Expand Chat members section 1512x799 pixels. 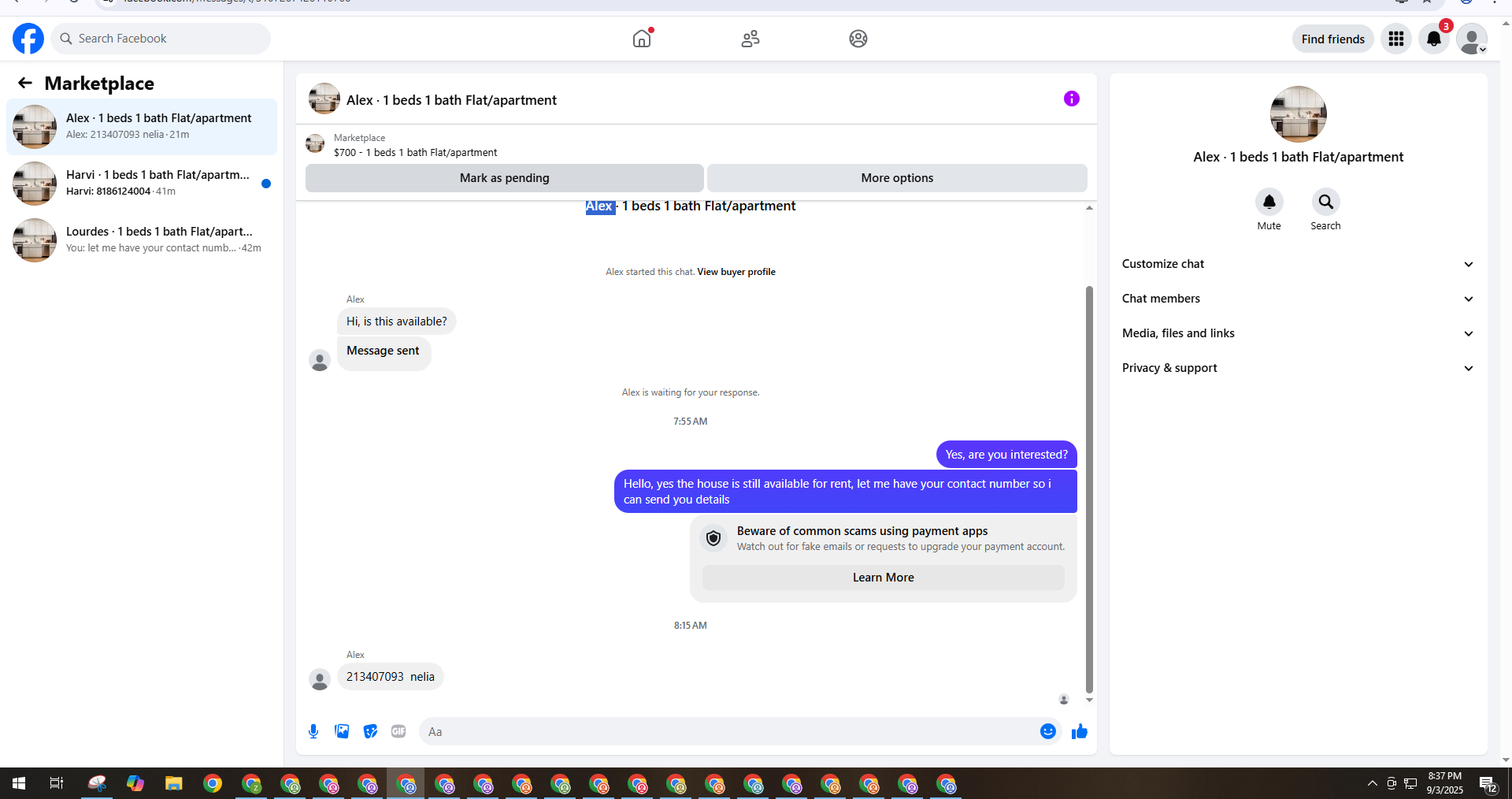1298,299
